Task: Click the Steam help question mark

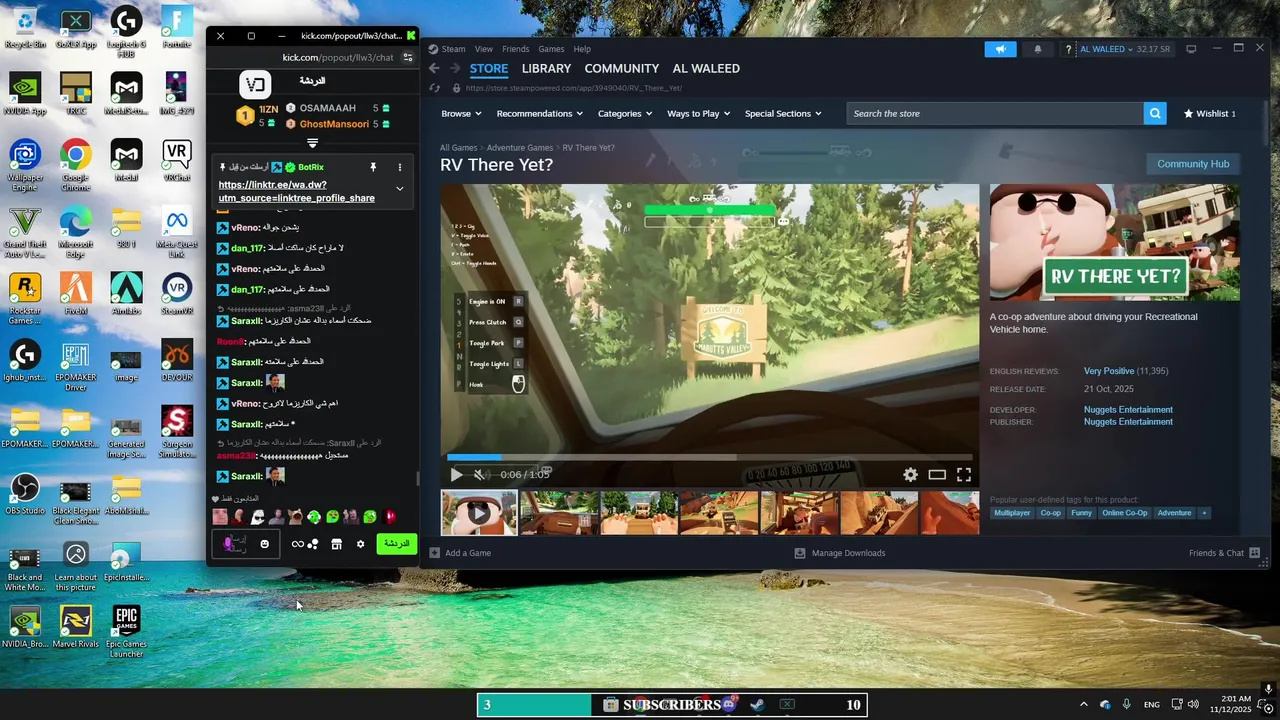Action: click(1069, 49)
